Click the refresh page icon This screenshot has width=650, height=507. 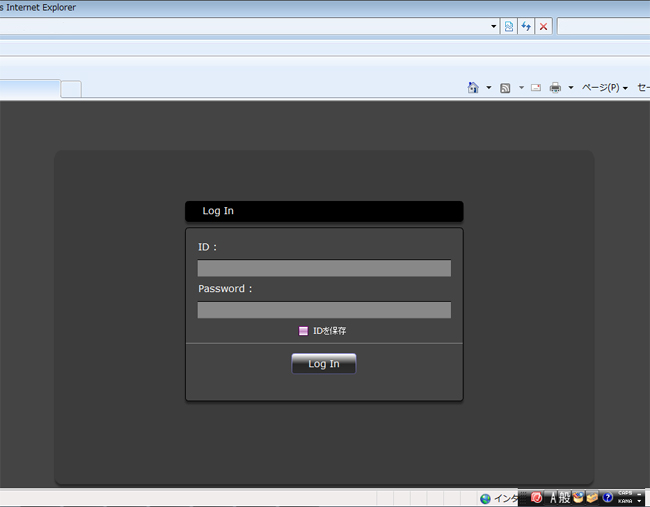526,26
